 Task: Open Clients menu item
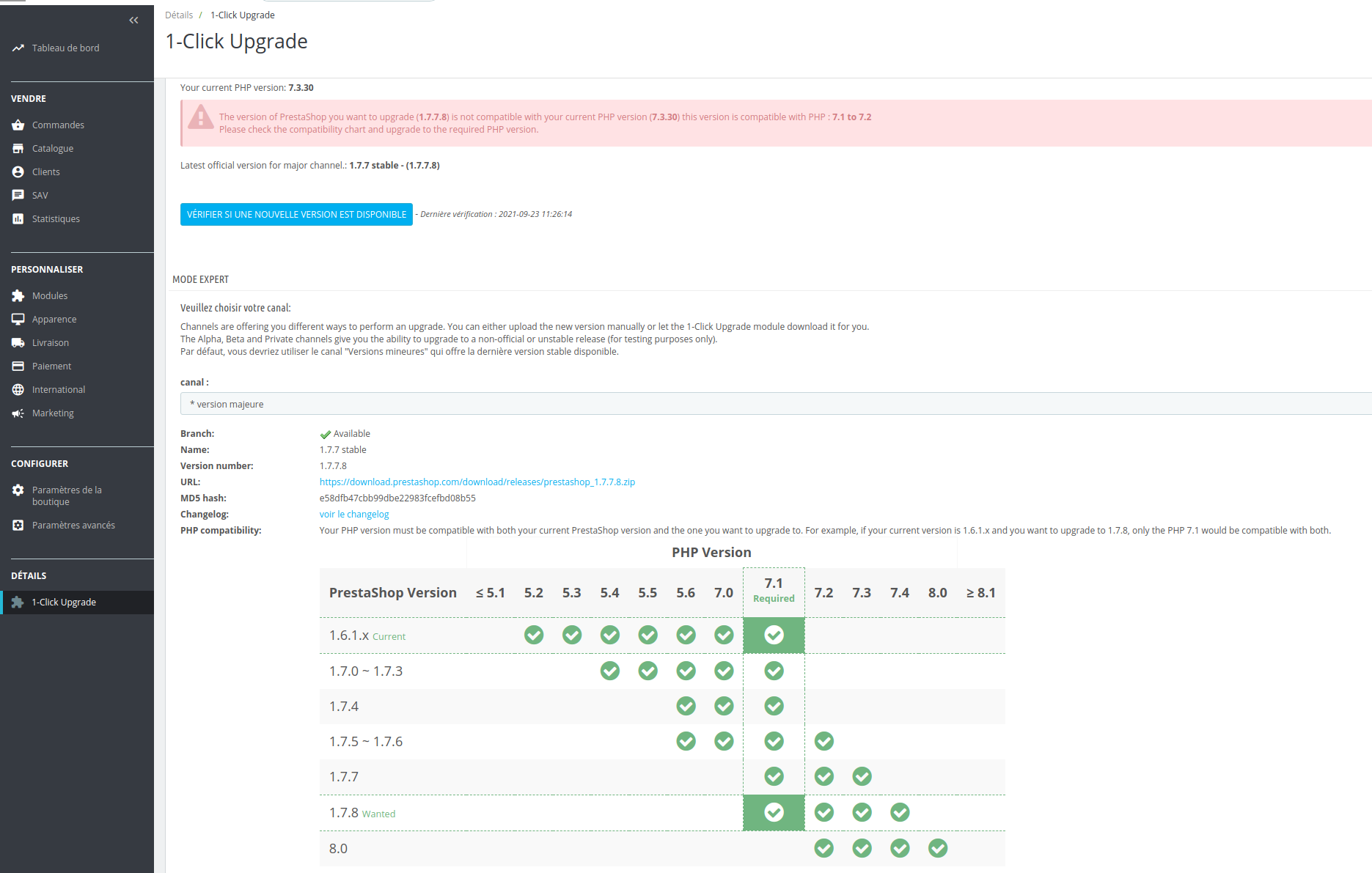pos(46,172)
